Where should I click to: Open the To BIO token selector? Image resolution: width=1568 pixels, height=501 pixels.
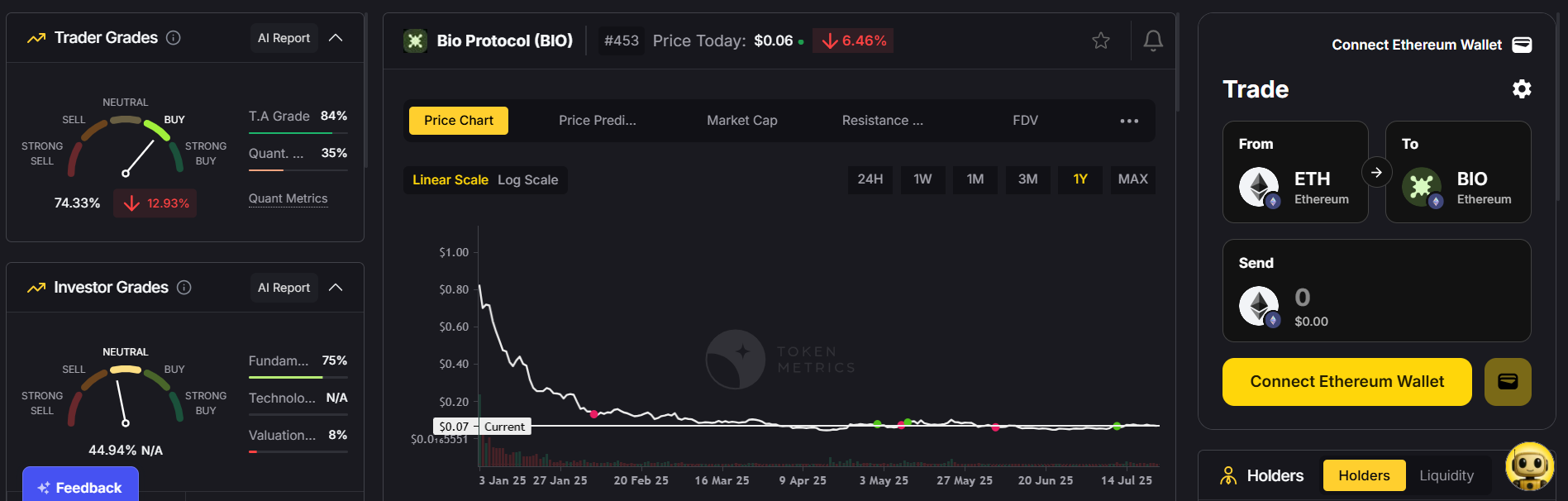coord(1458,172)
